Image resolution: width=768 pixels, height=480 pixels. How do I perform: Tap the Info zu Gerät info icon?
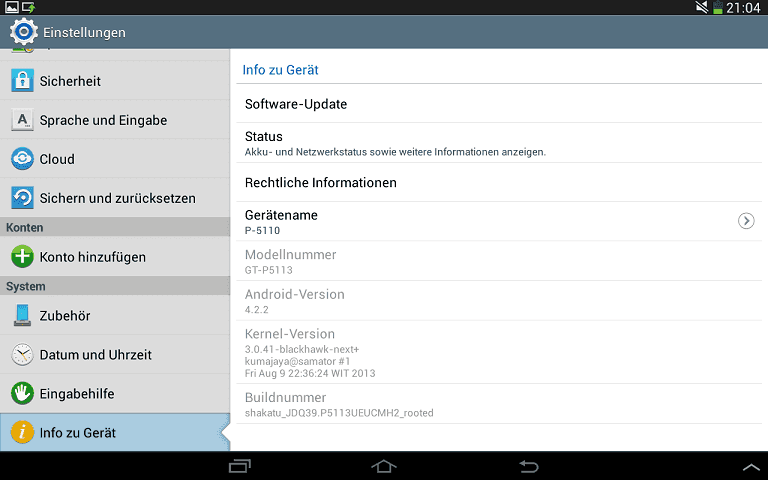click(x=23, y=432)
